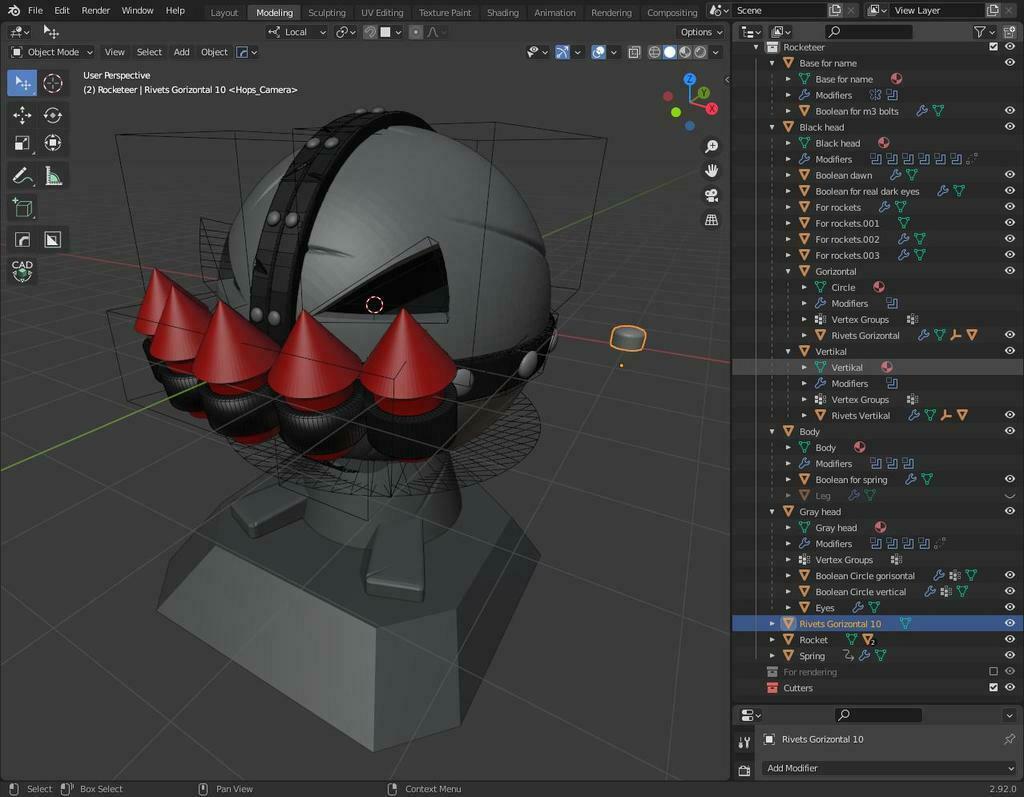The width and height of the screenshot is (1024, 797).
Task: Click the CAD tool icon
Action: coord(22,270)
